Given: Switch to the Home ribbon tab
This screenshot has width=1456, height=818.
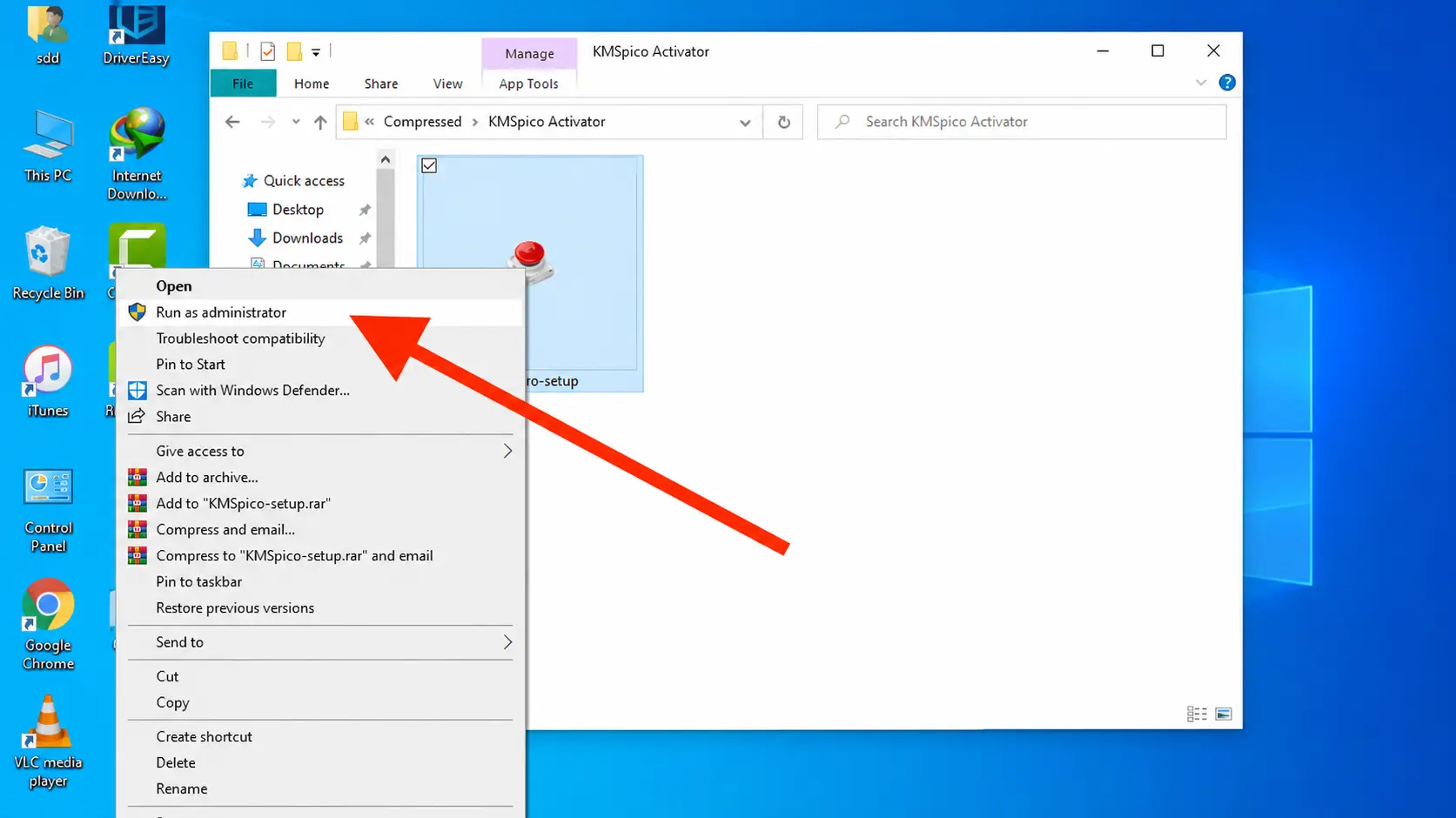Looking at the screenshot, I should click(x=312, y=84).
